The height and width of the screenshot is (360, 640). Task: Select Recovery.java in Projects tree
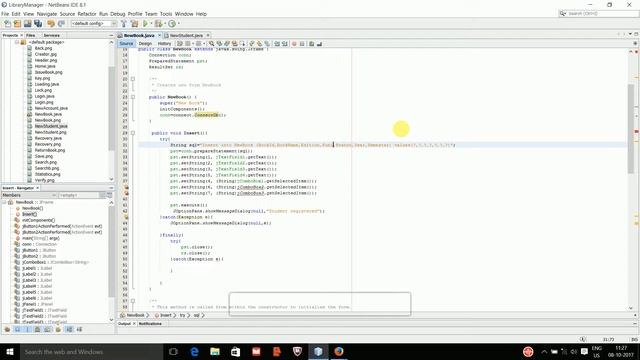[48, 138]
